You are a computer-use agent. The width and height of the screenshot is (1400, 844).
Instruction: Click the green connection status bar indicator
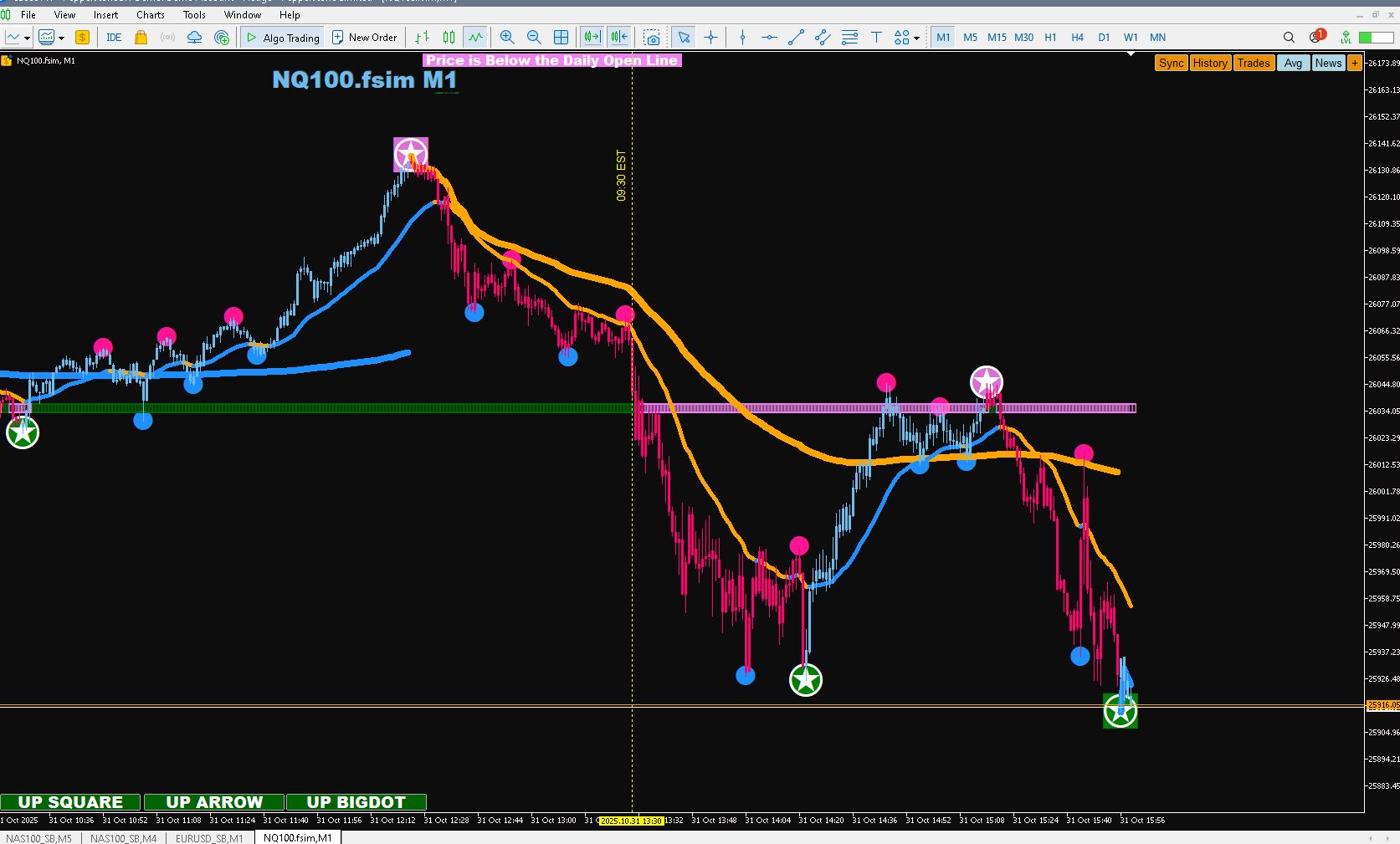pos(1376,38)
